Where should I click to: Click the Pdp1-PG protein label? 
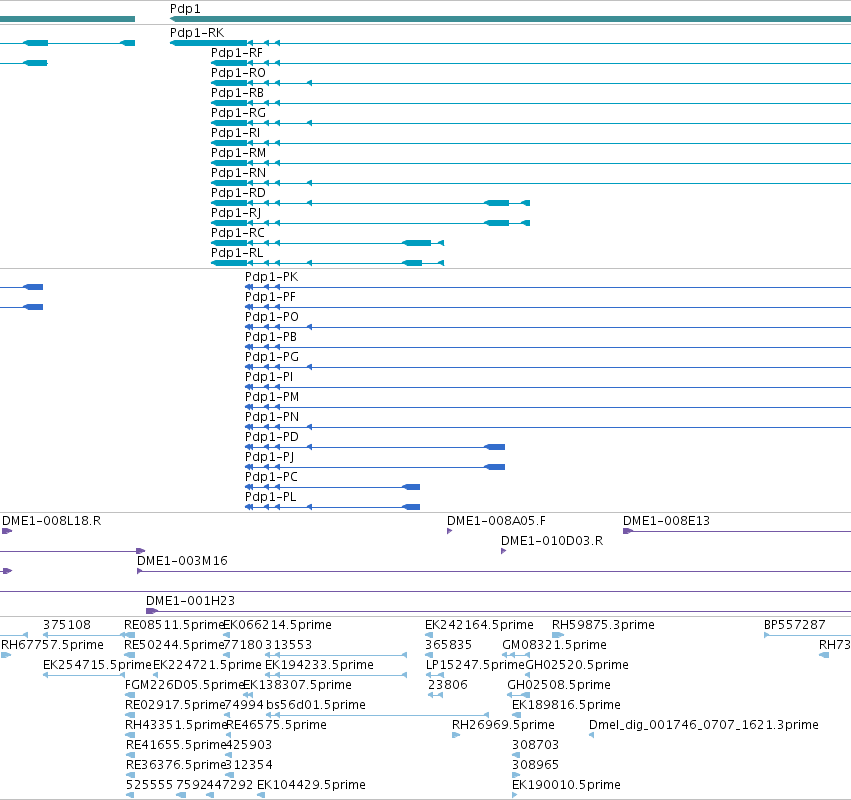pyautogui.click(x=272, y=357)
